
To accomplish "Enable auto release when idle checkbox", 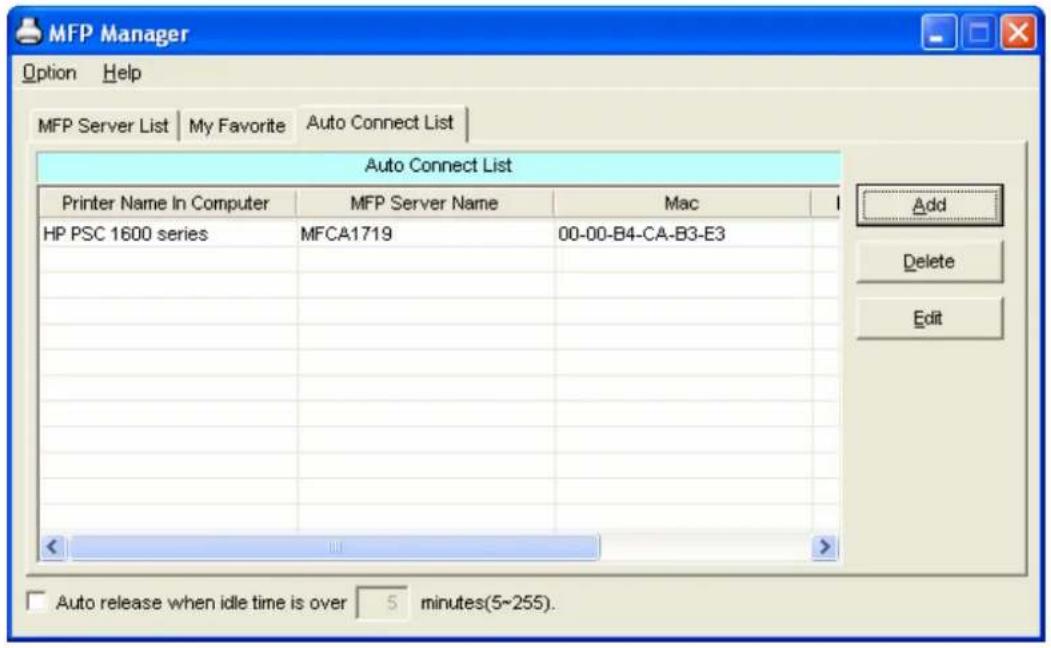I will pos(37,601).
